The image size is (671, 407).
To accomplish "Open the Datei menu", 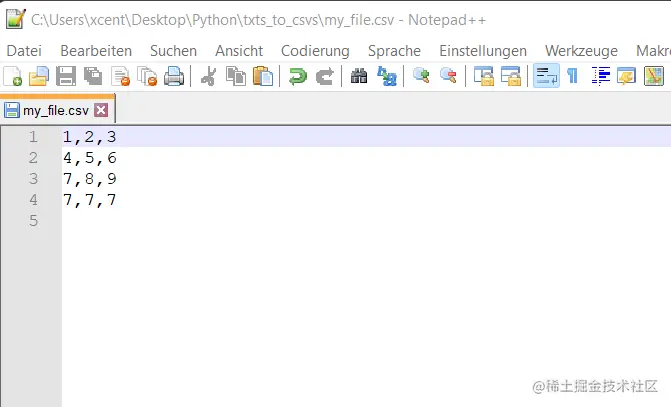I will tap(24, 51).
